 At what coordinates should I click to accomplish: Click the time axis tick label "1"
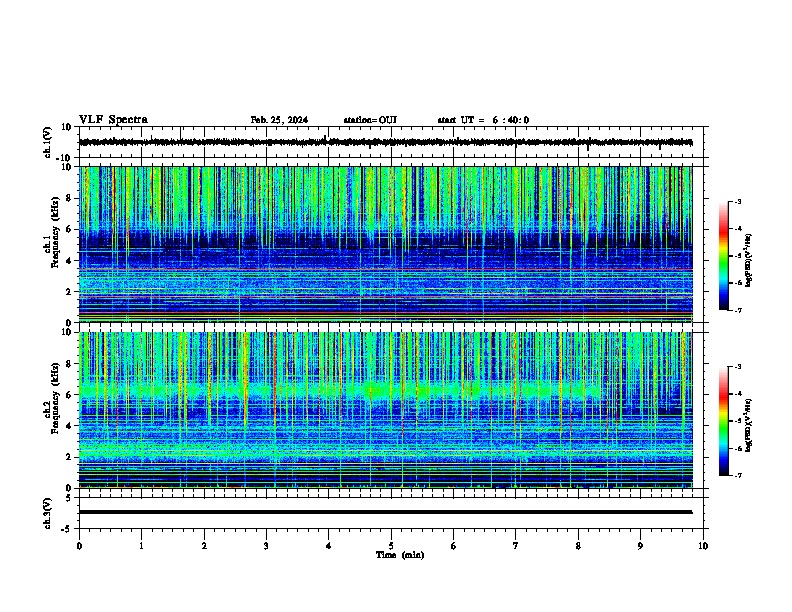141,546
